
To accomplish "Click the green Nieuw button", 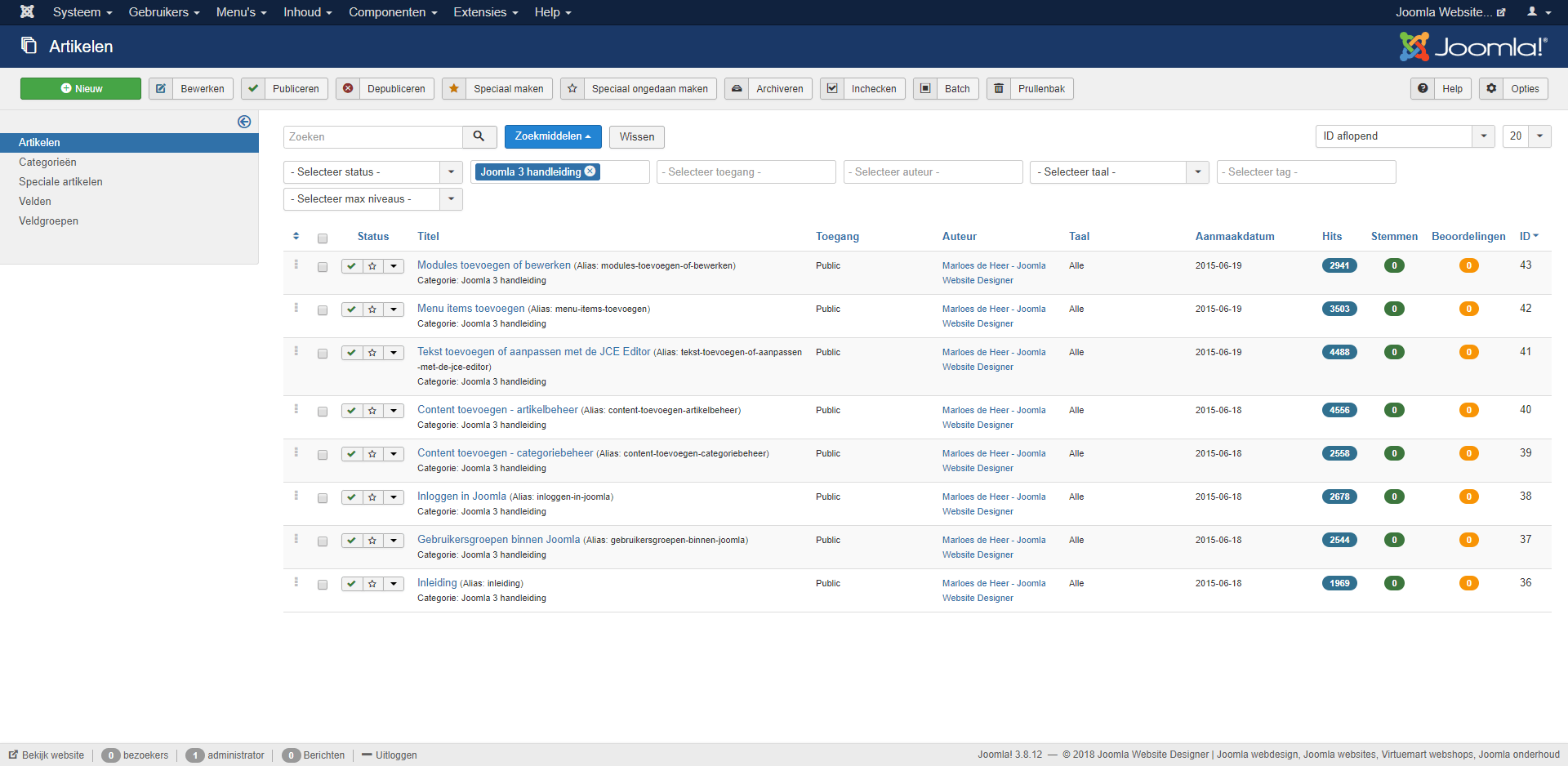I will pos(80,88).
